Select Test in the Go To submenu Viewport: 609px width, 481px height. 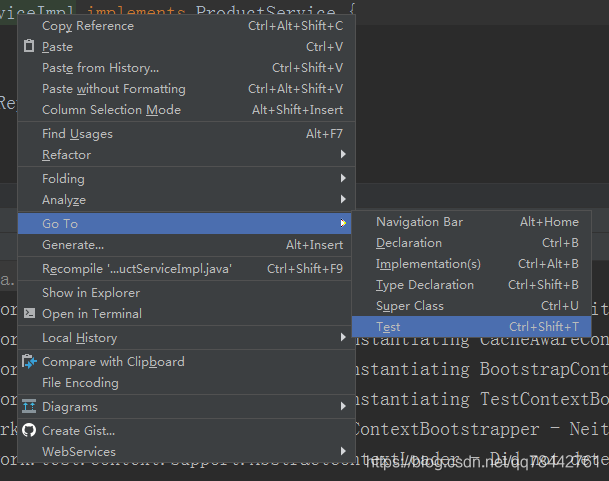coord(388,327)
